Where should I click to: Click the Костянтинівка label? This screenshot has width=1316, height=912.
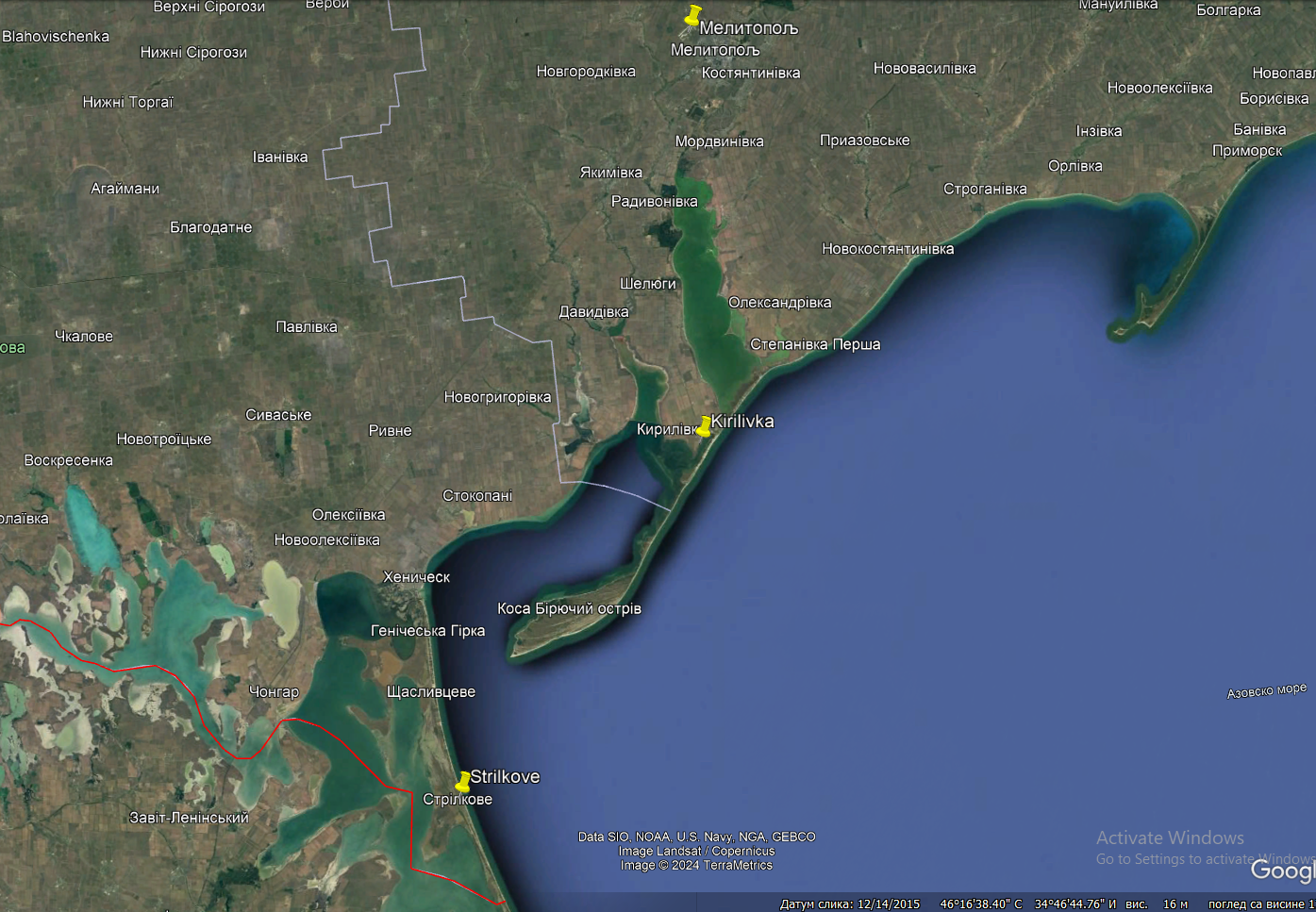tap(751, 73)
